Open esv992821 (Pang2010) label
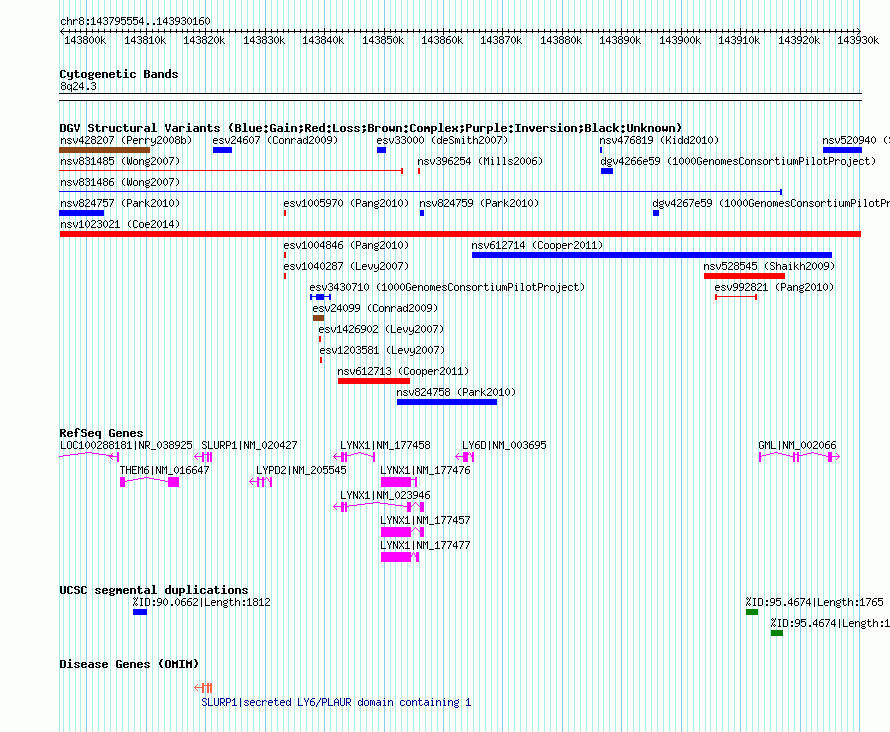This screenshot has height=732, width=890. point(774,287)
